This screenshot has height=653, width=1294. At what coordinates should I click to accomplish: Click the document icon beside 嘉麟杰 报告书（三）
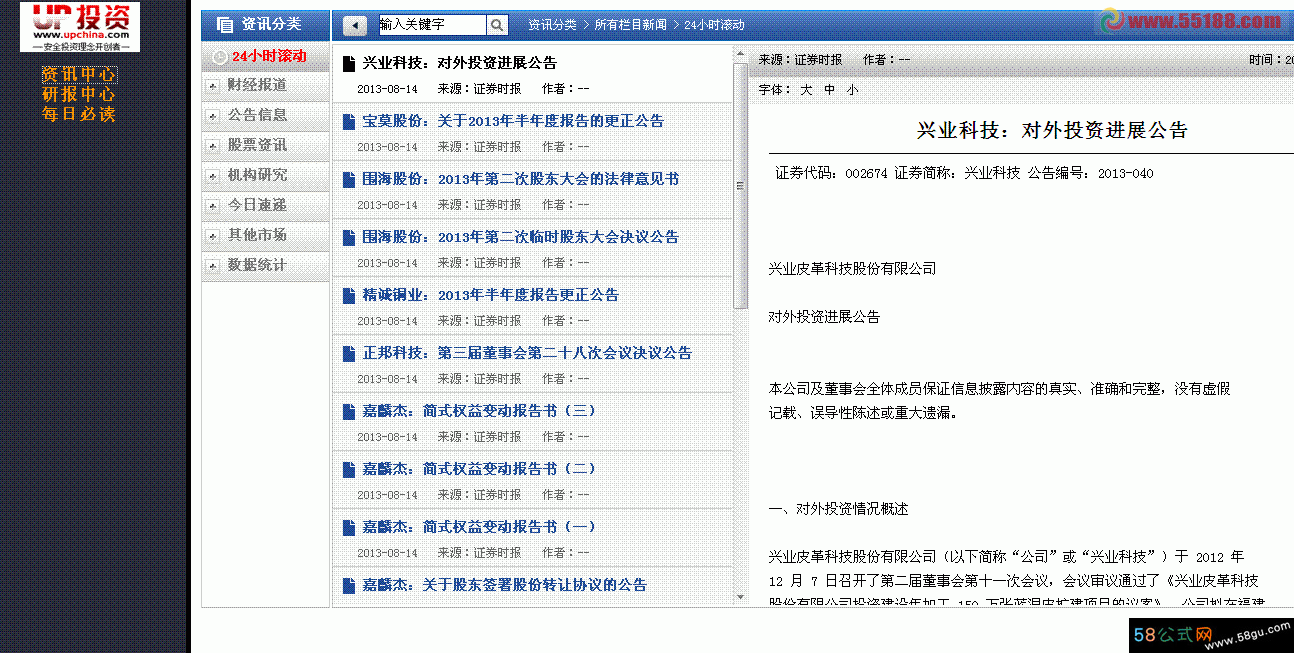(349, 412)
